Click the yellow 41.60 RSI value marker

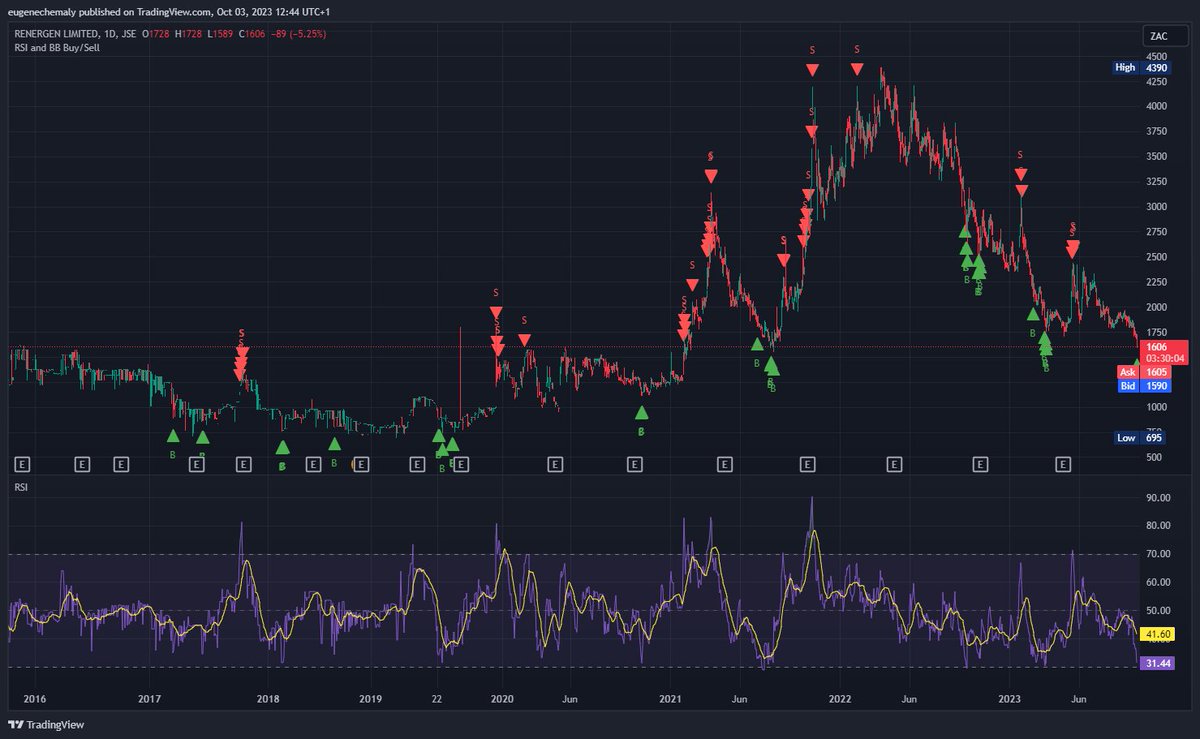point(1158,633)
